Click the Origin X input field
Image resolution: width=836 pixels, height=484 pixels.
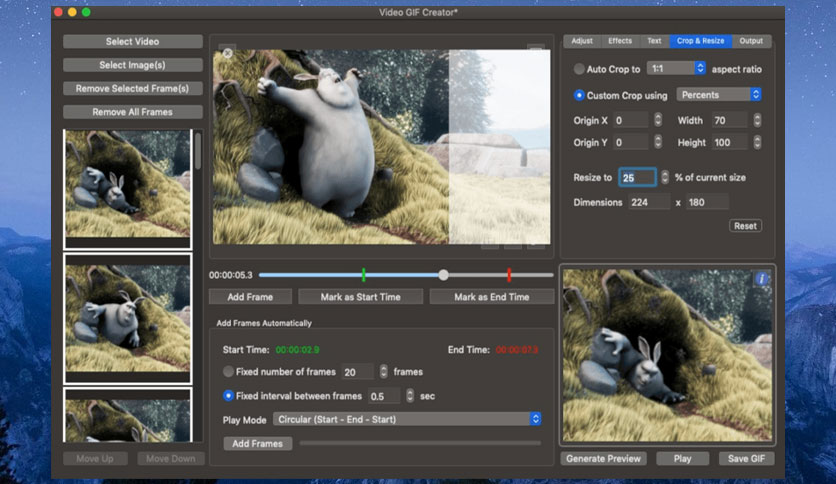click(x=630, y=120)
